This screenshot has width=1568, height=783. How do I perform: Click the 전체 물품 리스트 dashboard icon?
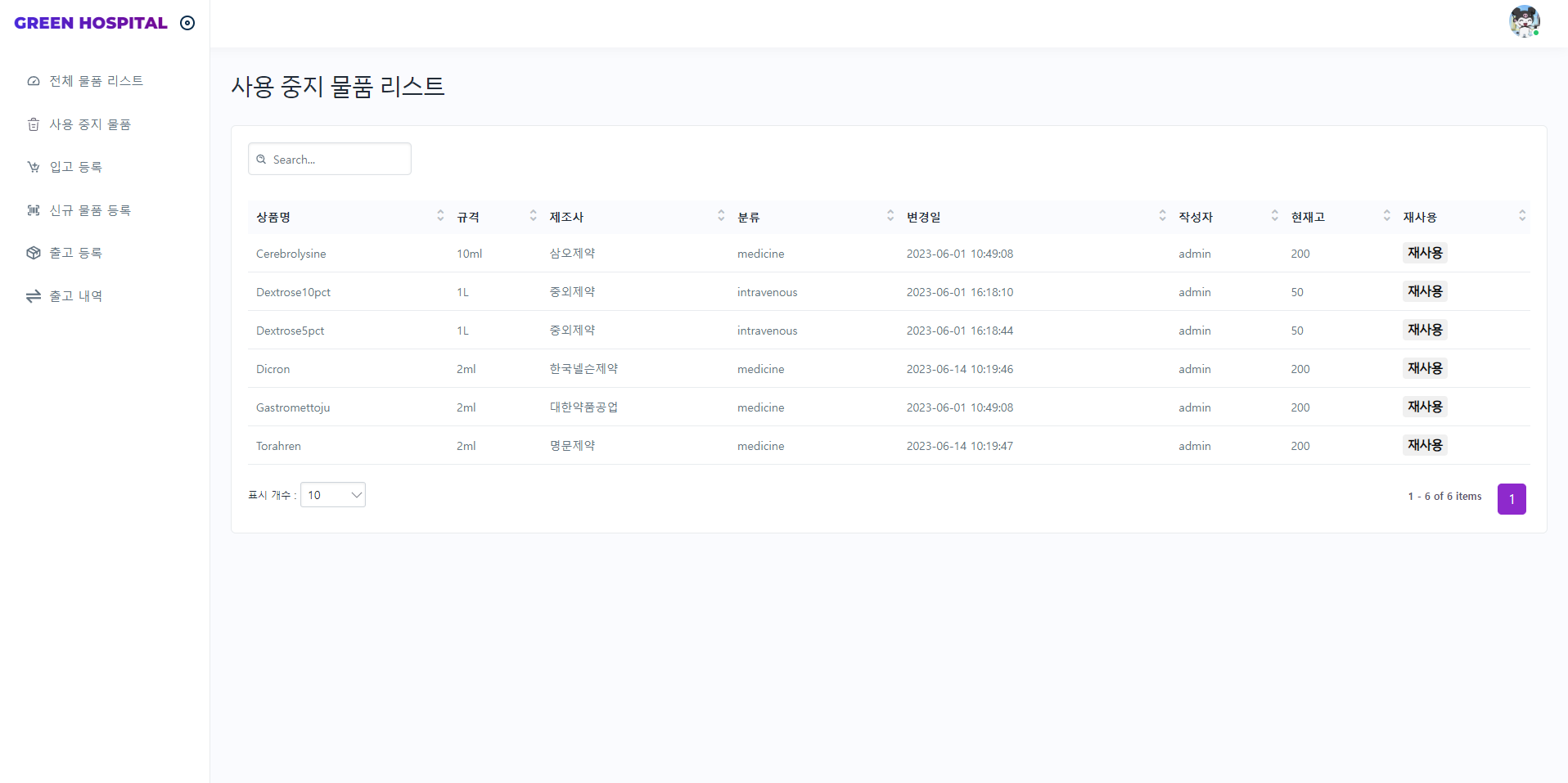(34, 81)
